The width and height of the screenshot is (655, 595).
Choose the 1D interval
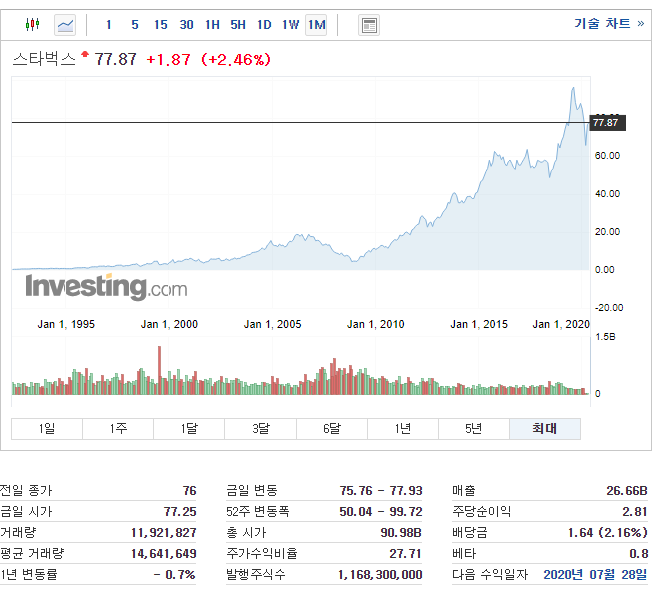[x=264, y=25]
